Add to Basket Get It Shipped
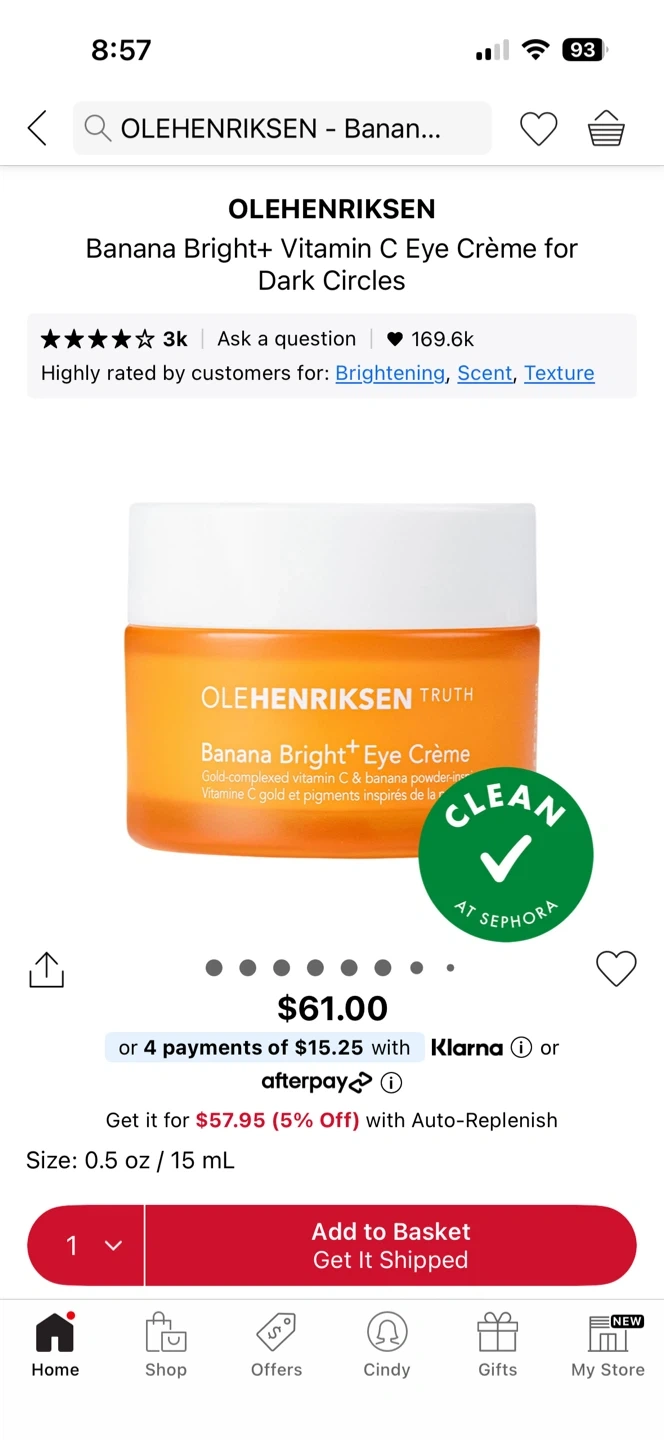Screen dimensions: 664x1440 click(391, 1245)
